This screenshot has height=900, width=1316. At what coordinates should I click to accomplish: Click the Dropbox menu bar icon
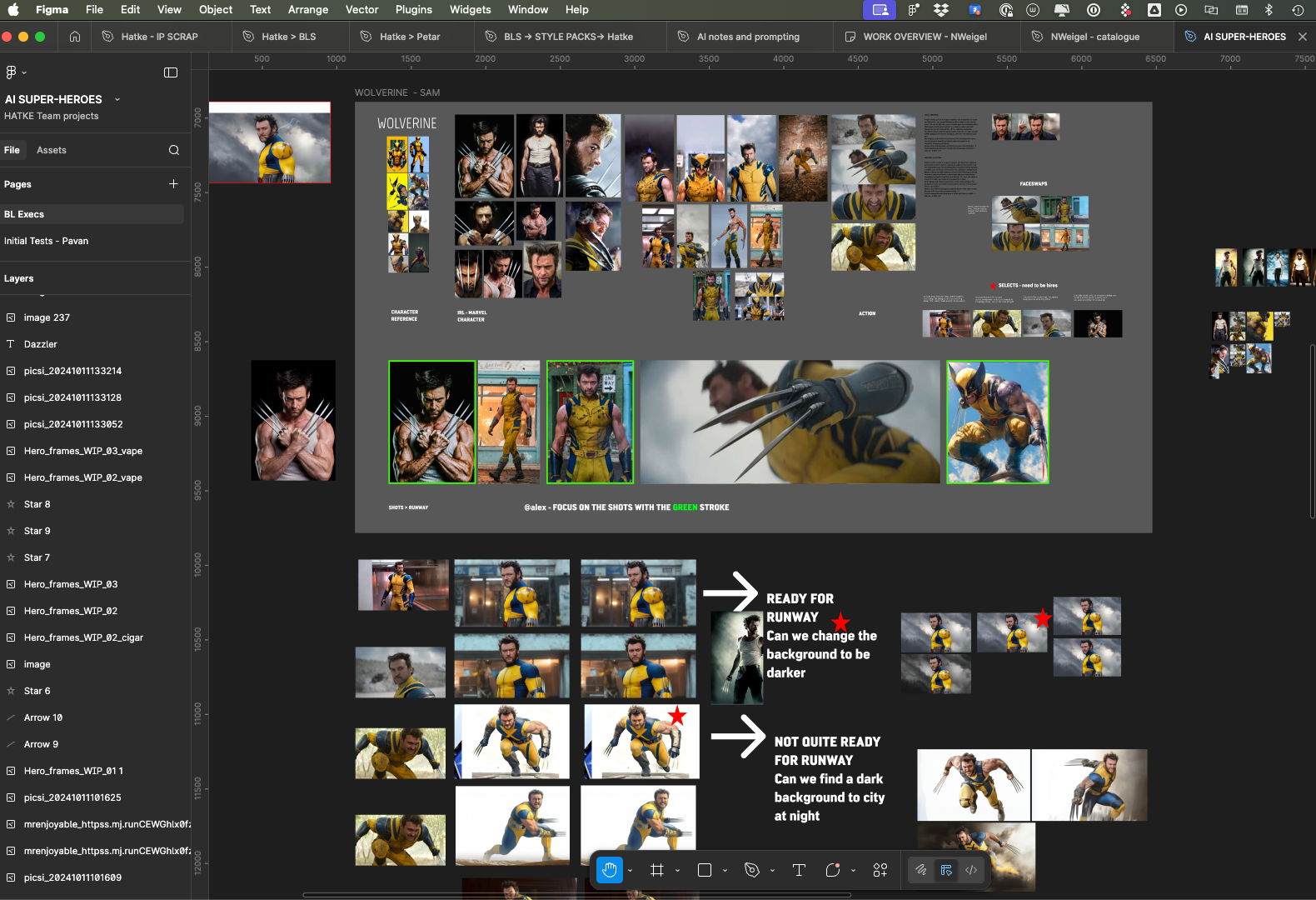(941, 10)
